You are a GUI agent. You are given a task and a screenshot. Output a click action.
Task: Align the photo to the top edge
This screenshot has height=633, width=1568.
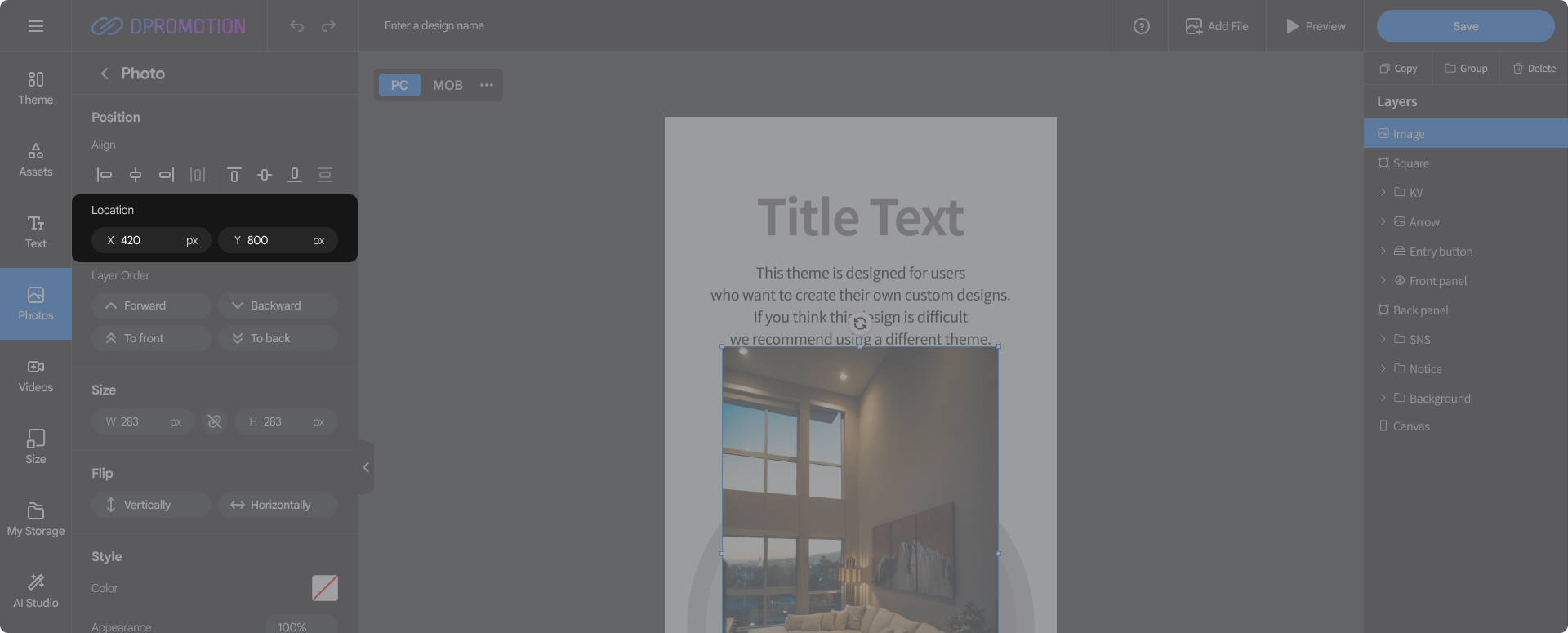[x=234, y=175]
